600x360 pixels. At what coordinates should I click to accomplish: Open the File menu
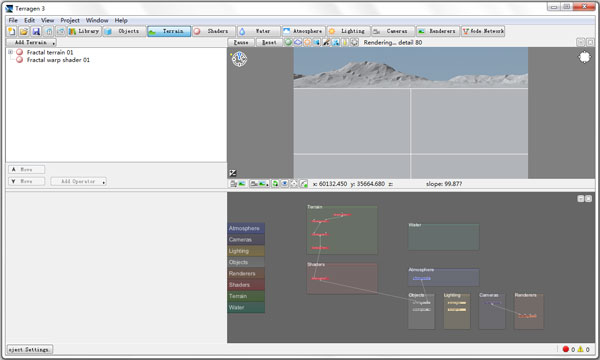[13, 20]
